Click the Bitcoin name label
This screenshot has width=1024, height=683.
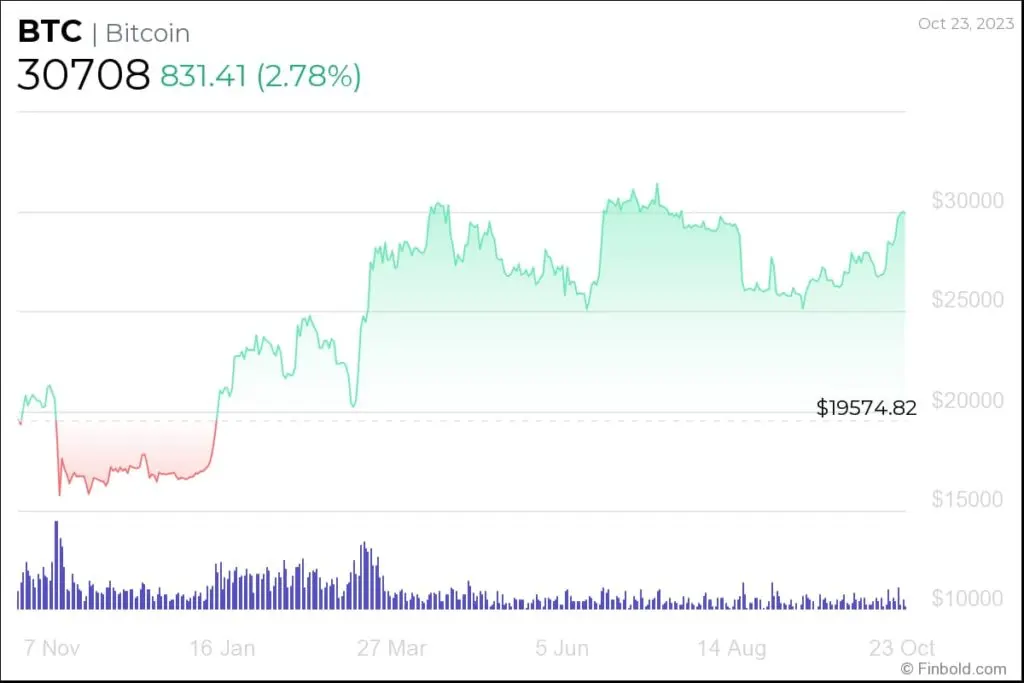click(x=147, y=33)
